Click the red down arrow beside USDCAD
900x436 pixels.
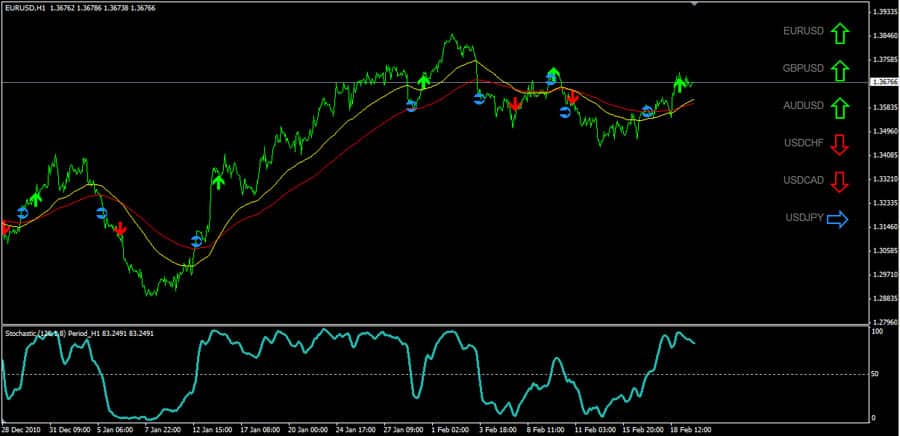(839, 182)
